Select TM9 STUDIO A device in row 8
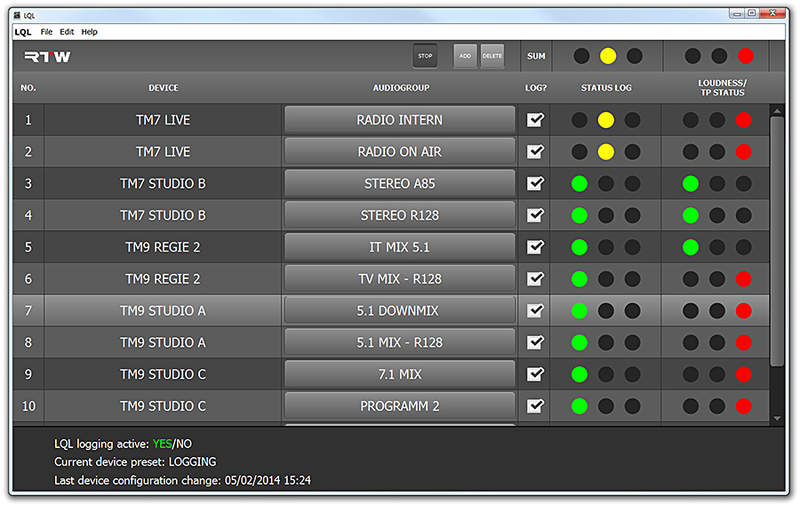 point(163,343)
